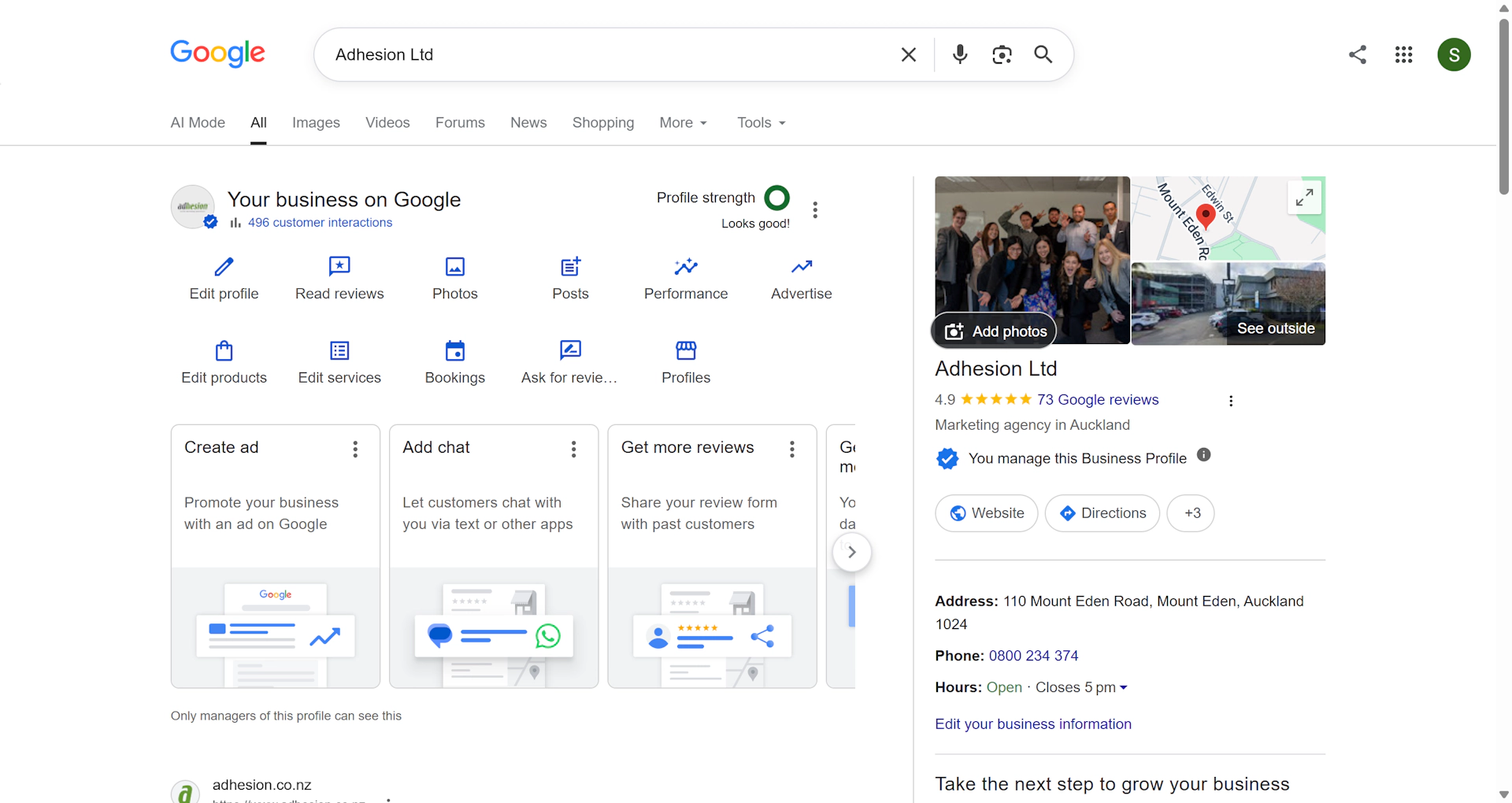Open the Get more reviews card
The width and height of the screenshot is (1512, 803).
click(x=712, y=557)
